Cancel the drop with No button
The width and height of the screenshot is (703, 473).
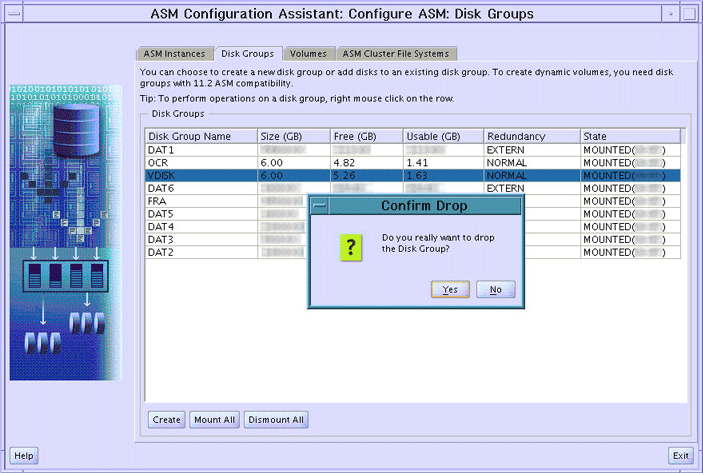pyautogui.click(x=495, y=290)
